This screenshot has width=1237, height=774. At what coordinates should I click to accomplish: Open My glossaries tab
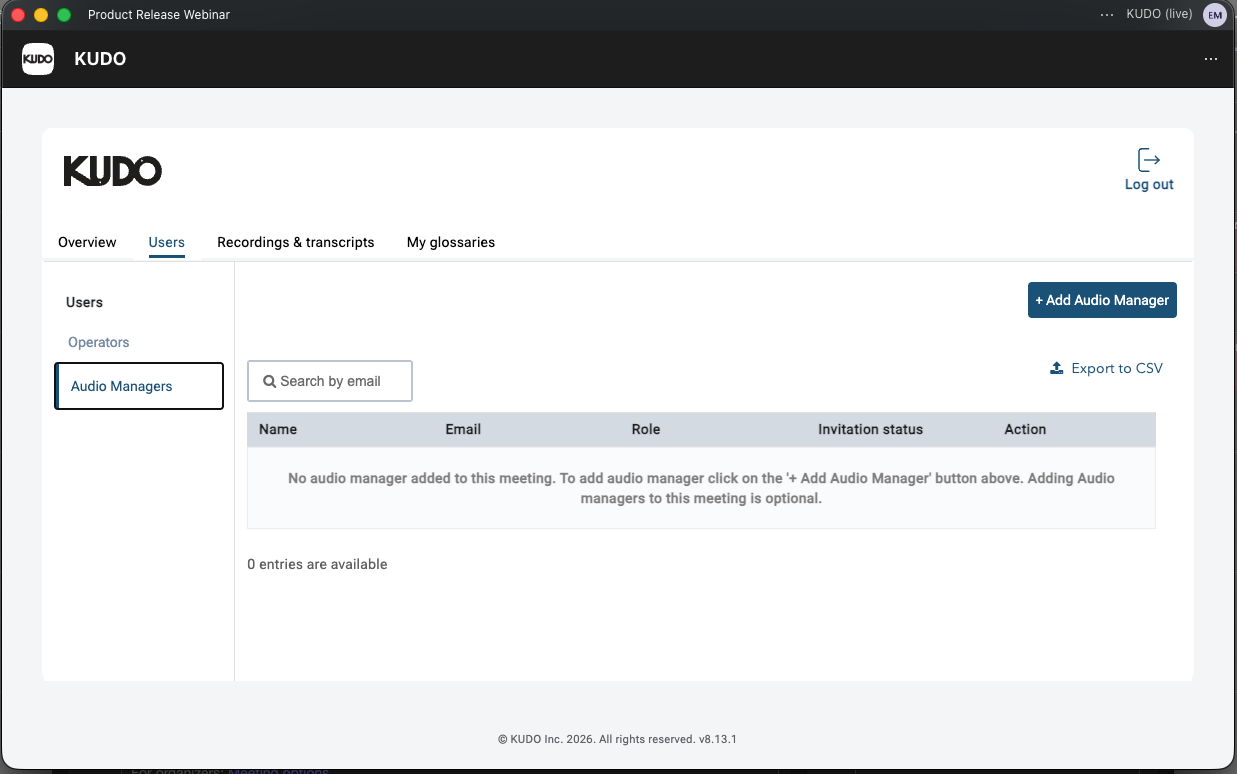point(451,242)
